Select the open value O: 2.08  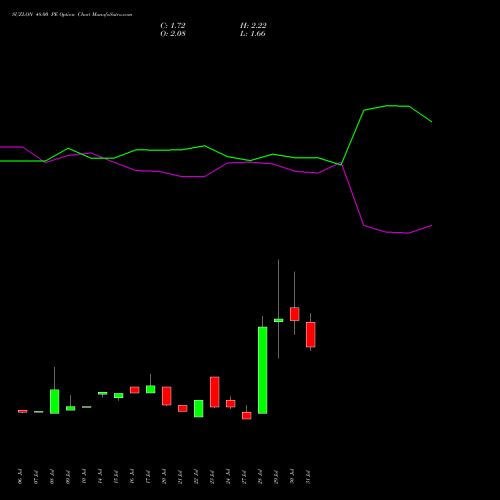173,34
